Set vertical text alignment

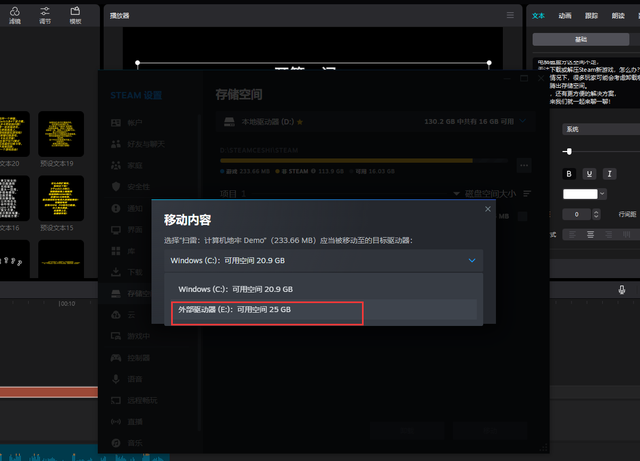(627, 234)
